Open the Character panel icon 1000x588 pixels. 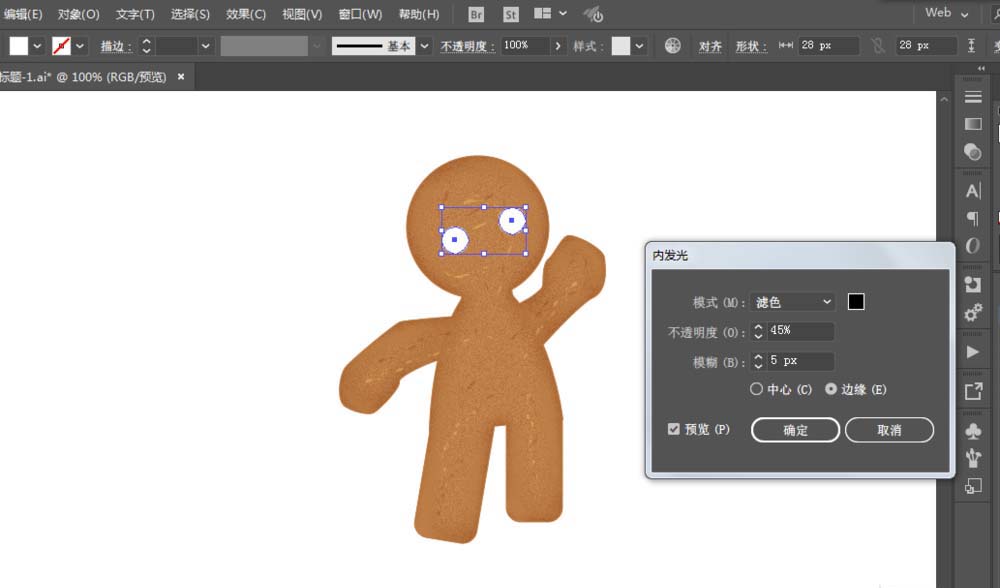973,191
